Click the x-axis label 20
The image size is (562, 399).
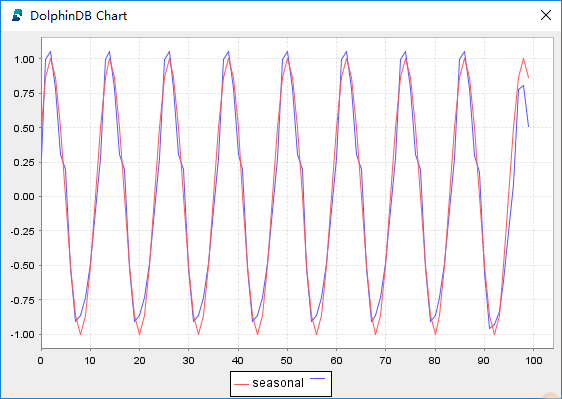(x=139, y=360)
